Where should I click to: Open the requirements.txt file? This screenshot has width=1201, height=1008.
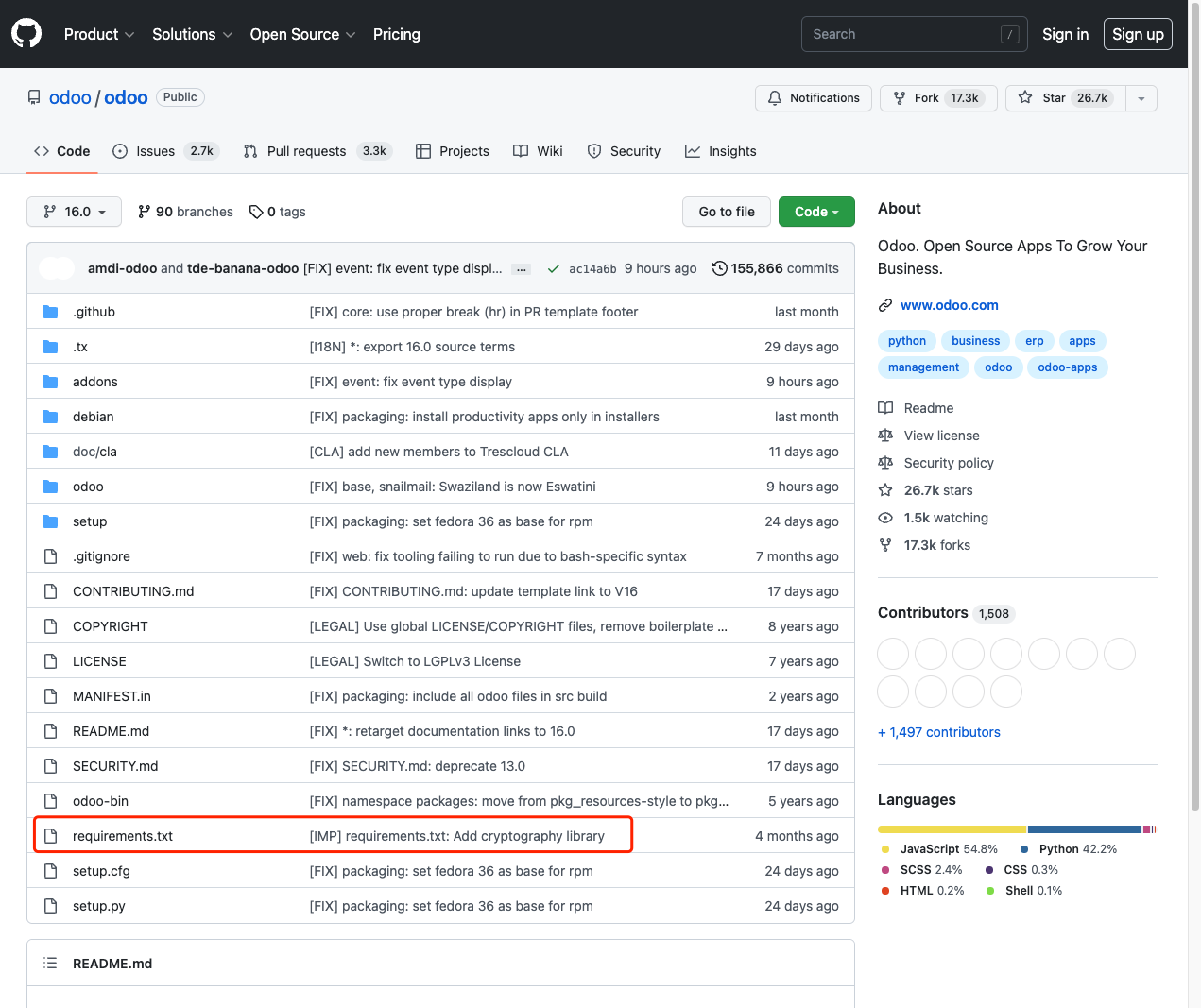[x=123, y=836]
